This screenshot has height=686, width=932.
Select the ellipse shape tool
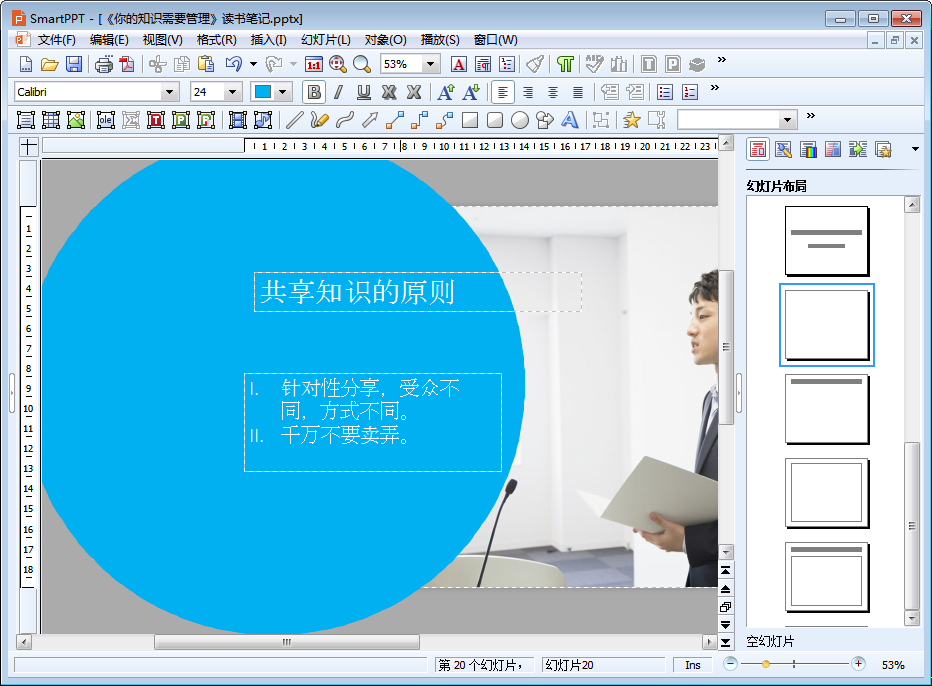(x=519, y=120)
